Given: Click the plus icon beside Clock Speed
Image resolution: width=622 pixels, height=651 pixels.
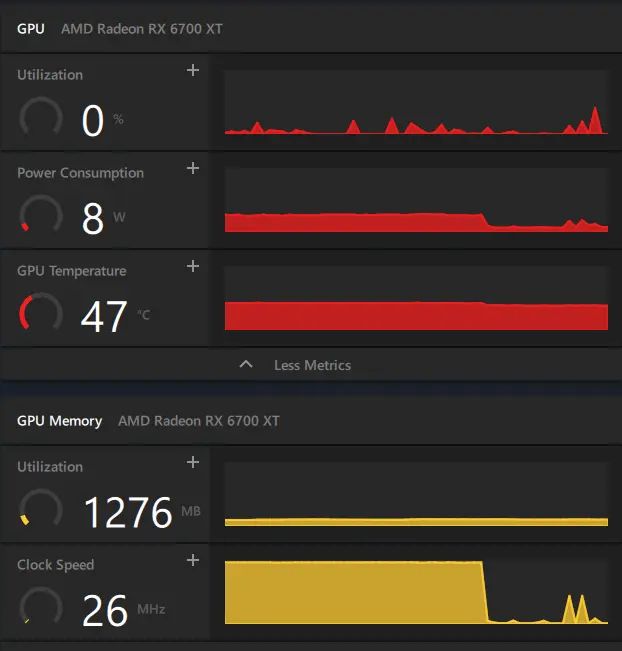Looking at the screenshot, I should click(x=193, y=560).
